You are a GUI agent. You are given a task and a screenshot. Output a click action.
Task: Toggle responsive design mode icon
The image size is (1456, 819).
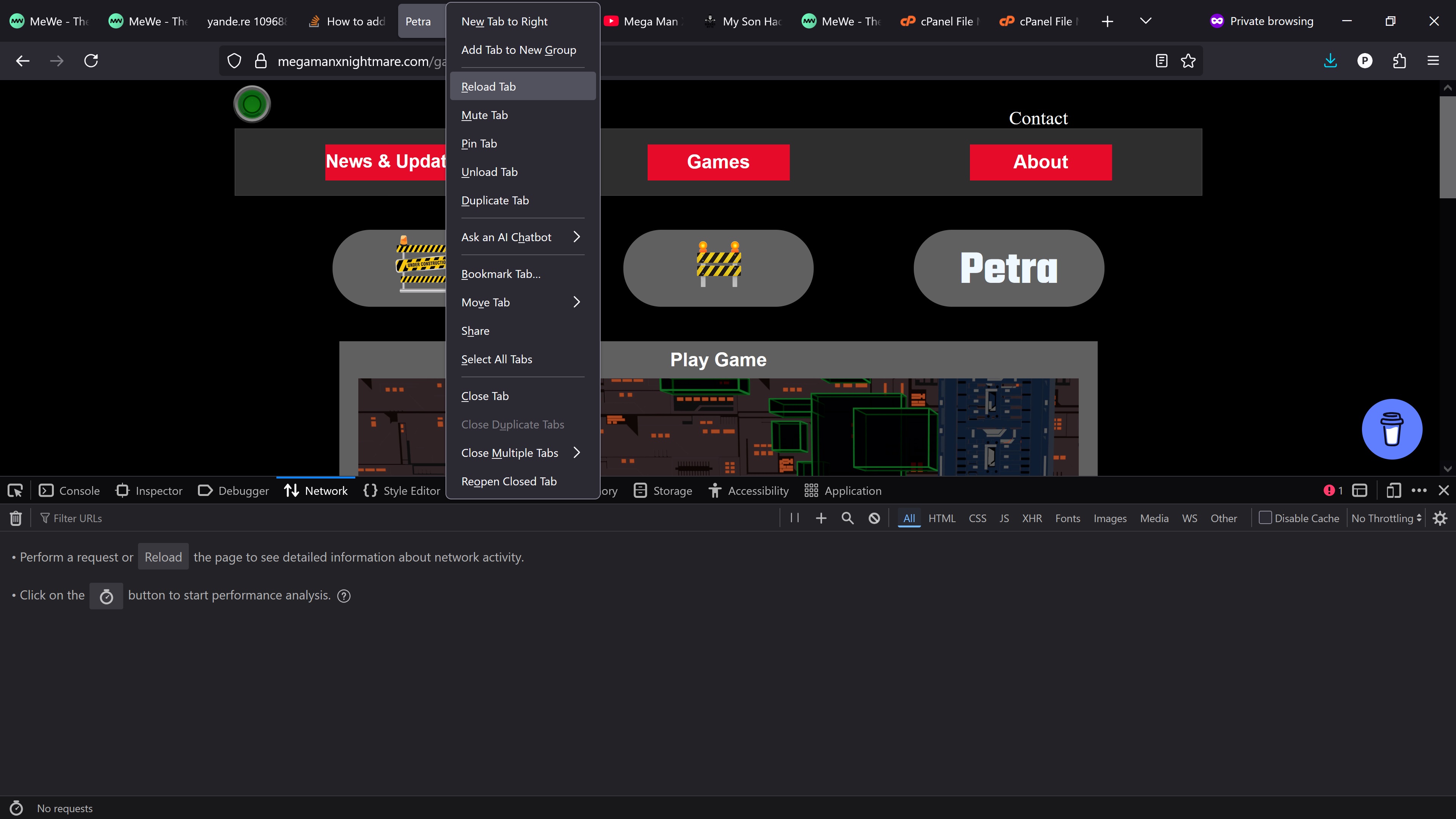1393,491
